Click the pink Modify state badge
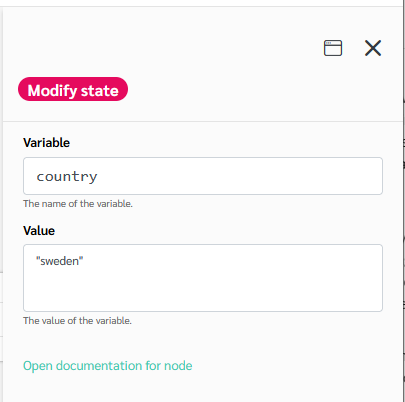The image size is (405, 402). [x=73, y=89]
